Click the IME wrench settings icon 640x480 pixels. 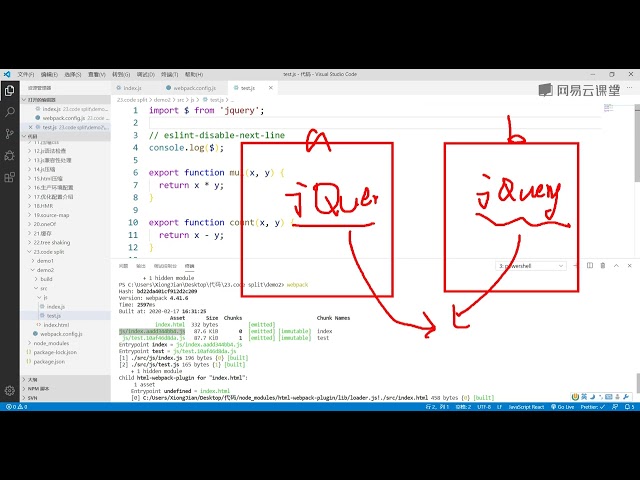626,397
